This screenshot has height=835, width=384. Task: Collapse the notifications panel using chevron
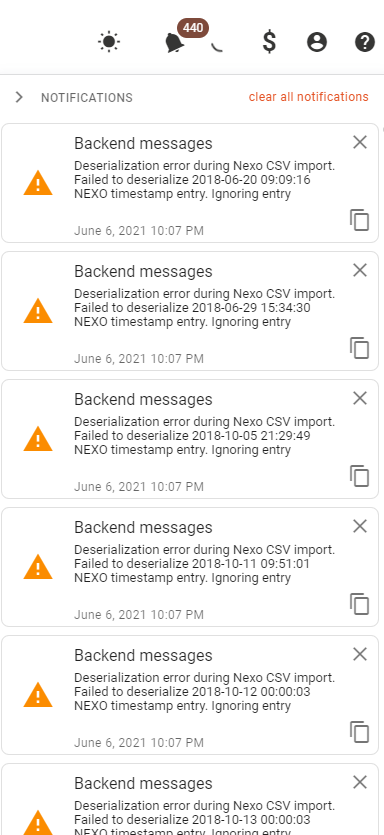tap(19, 97)
